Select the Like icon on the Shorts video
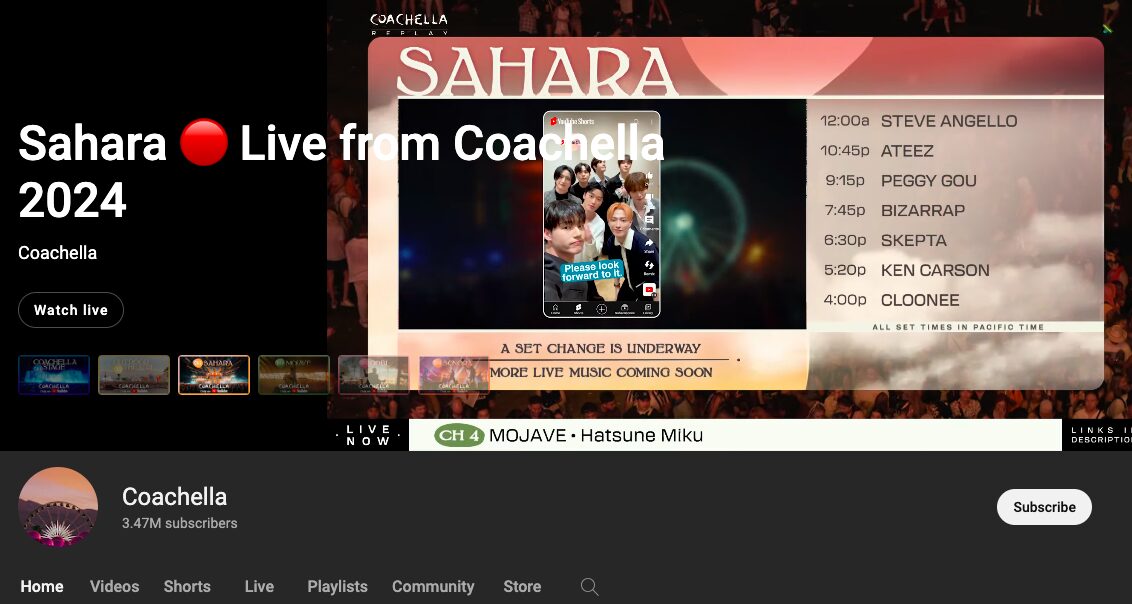Viewport: 1132px width, 604px height. click(x=650, y=176)
